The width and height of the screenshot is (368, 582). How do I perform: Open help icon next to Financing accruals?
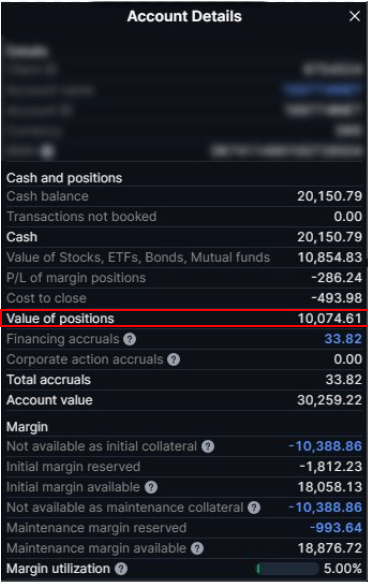pos(130,339)
